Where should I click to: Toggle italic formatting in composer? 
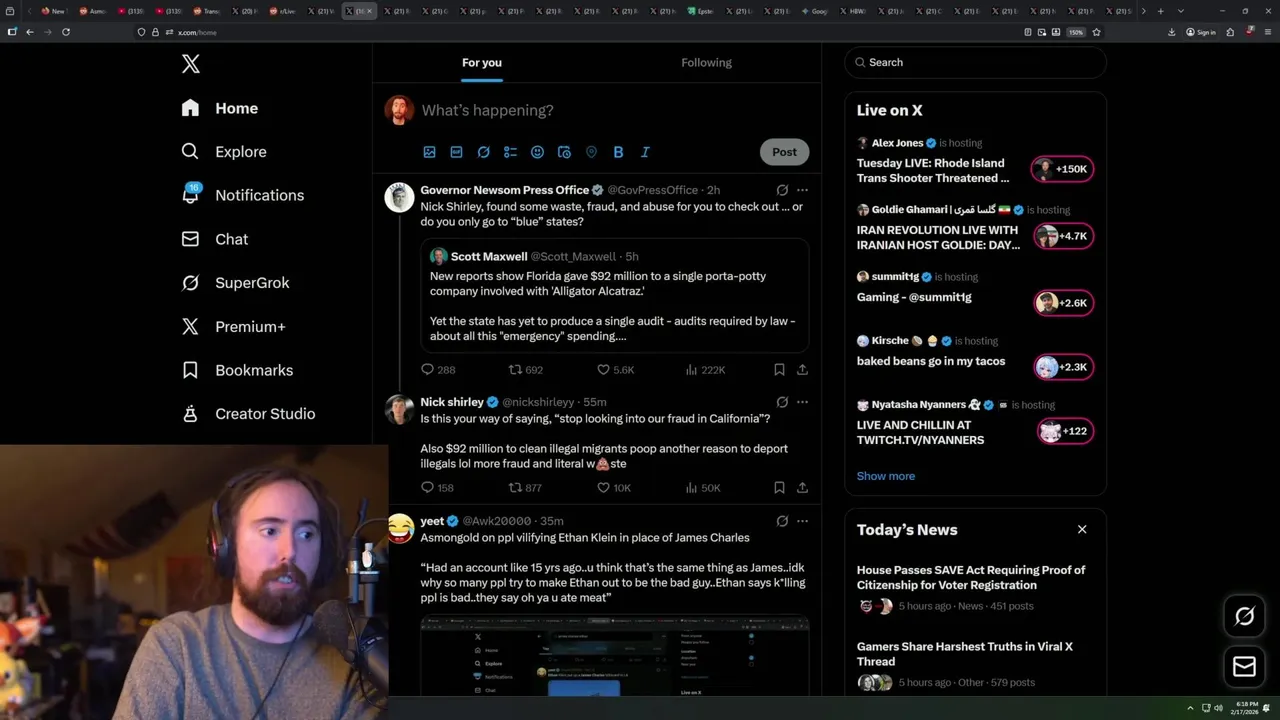pos(645,152)
